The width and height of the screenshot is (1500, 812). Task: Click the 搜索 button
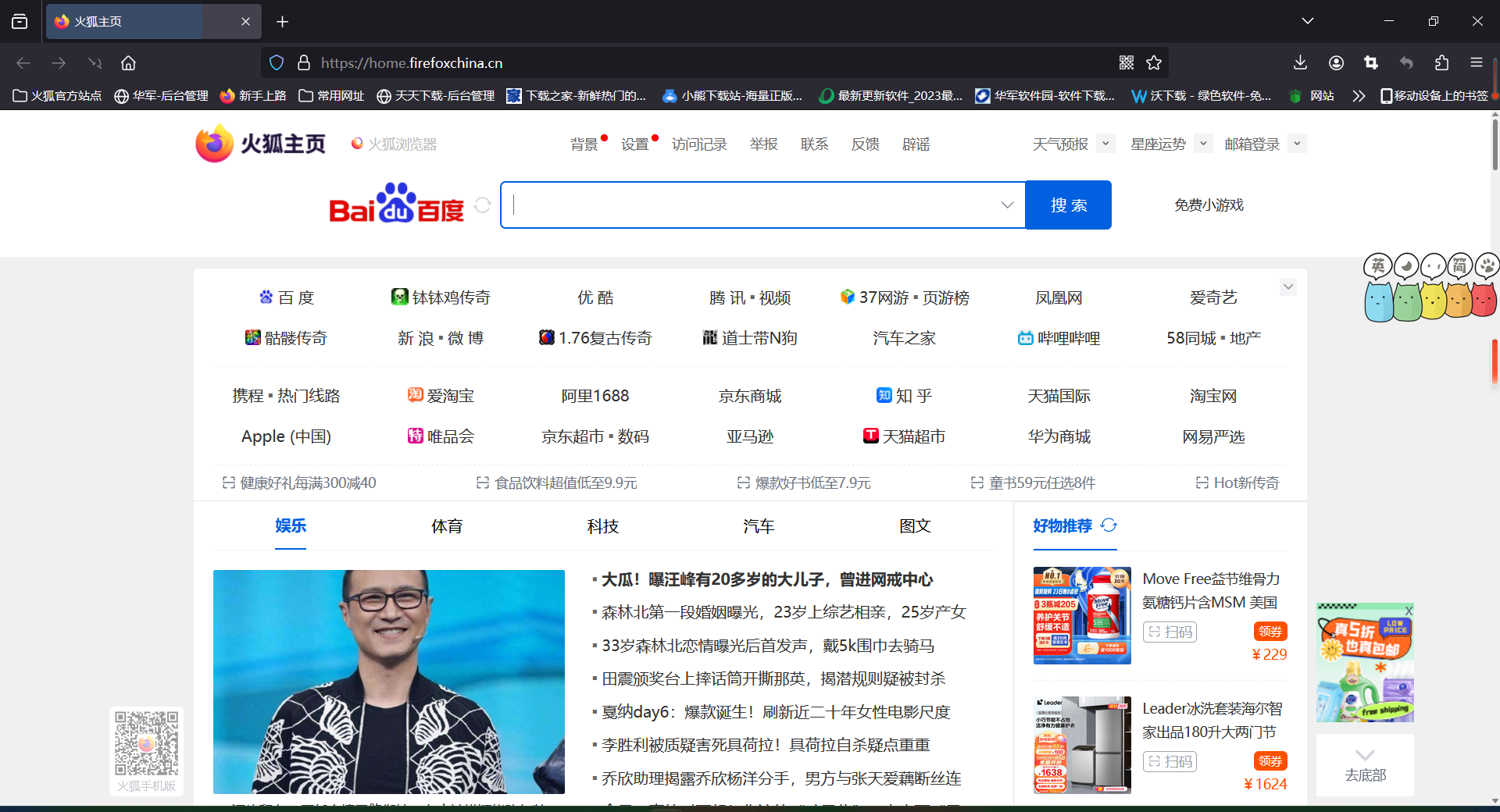(1068, 205)
